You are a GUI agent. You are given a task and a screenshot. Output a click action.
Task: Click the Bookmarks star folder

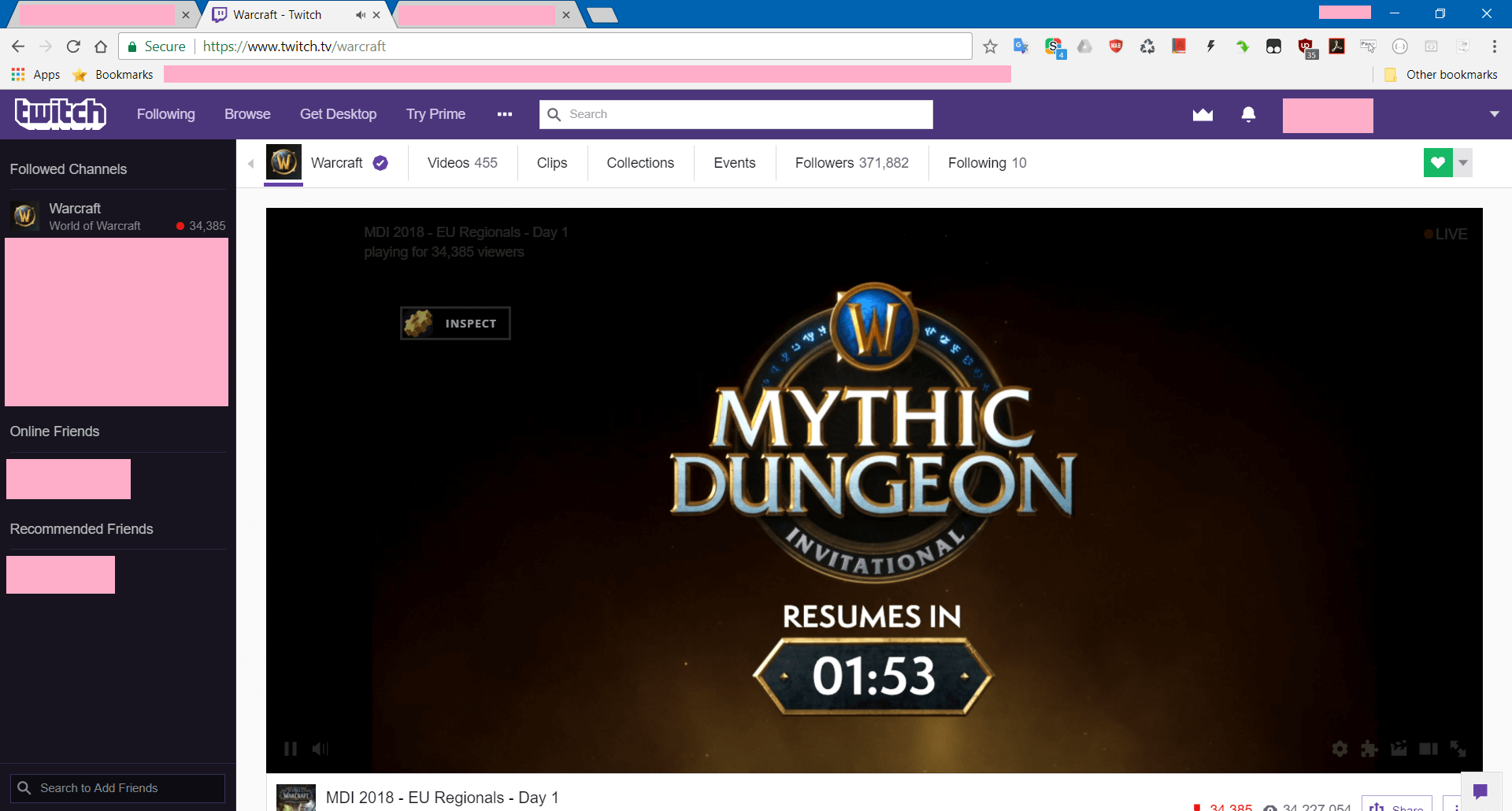(x=113, y=75)
